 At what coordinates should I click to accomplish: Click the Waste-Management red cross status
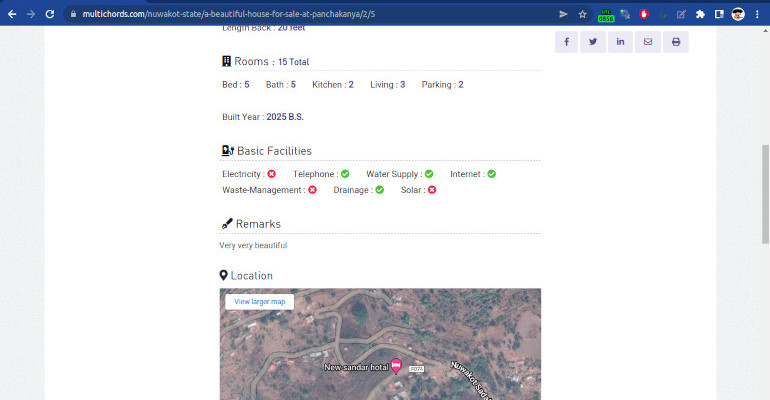coord(312,190)
